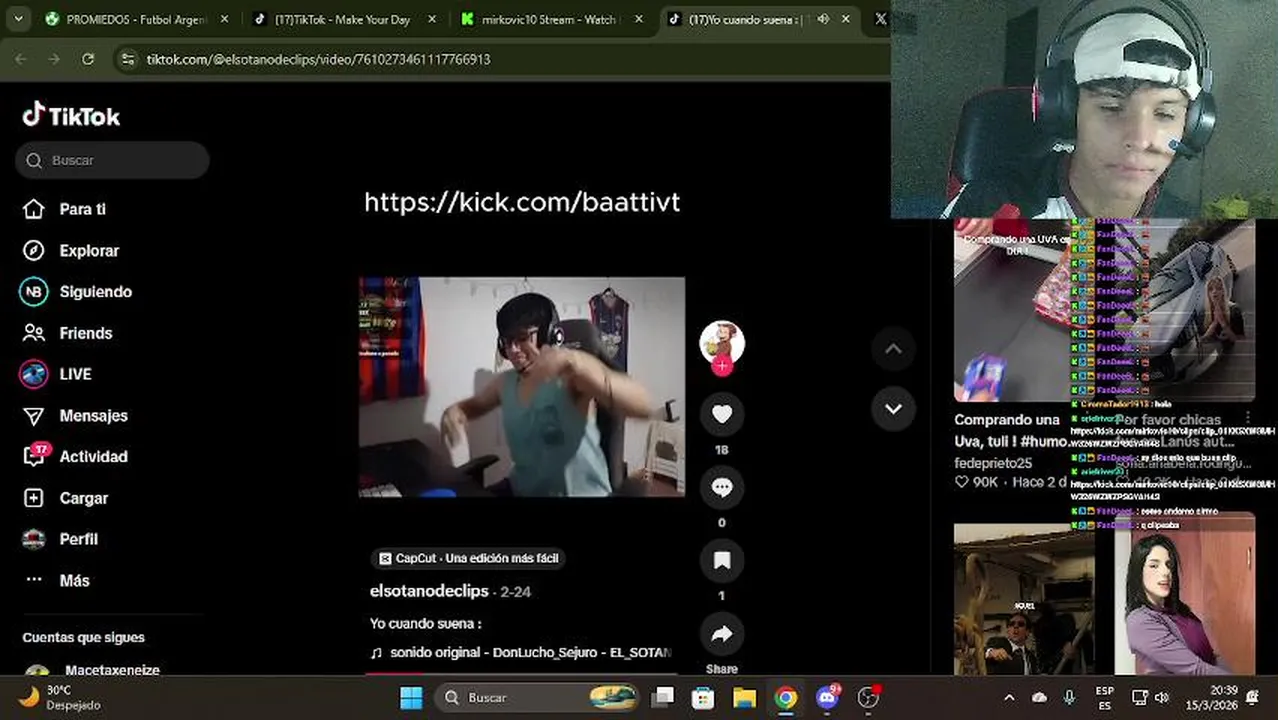
Task: Click the OneDrive cloud tray icon
Action: click(1039, 697)
